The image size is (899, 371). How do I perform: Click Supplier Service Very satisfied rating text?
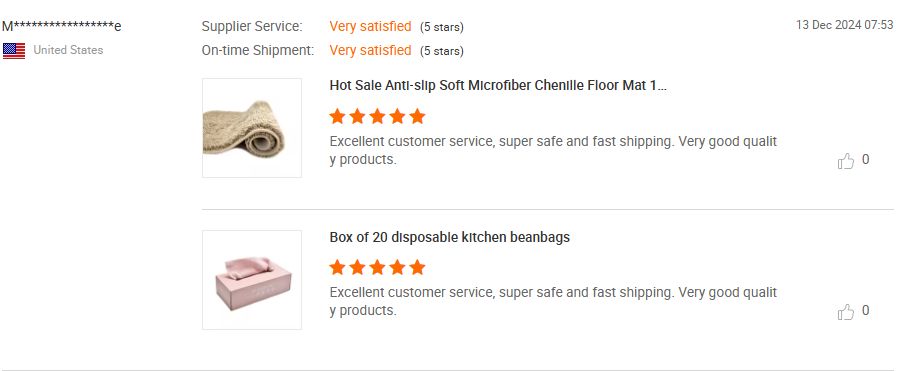coord(370,26)
